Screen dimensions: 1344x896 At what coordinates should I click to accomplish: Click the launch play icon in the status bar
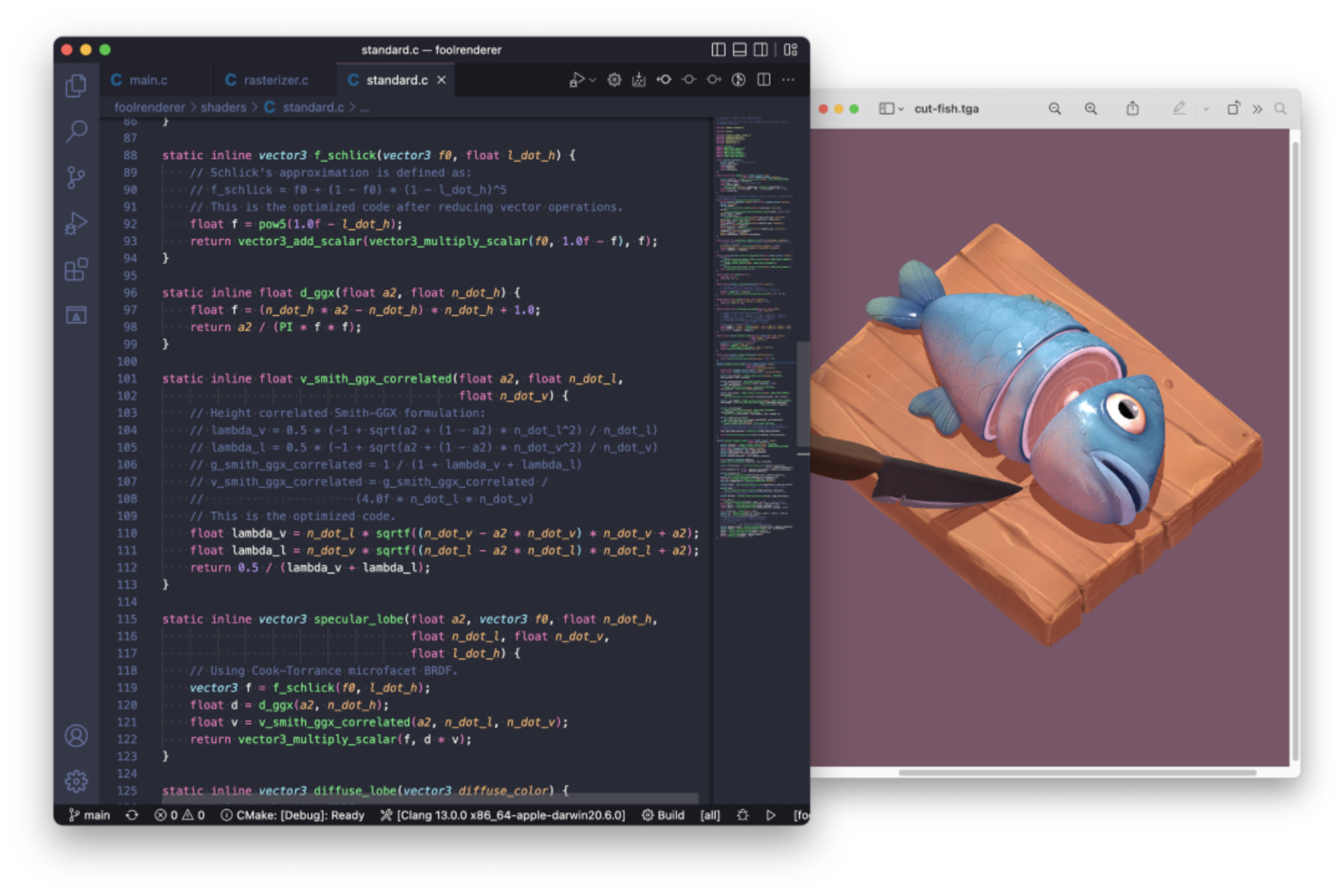[770, 815]
